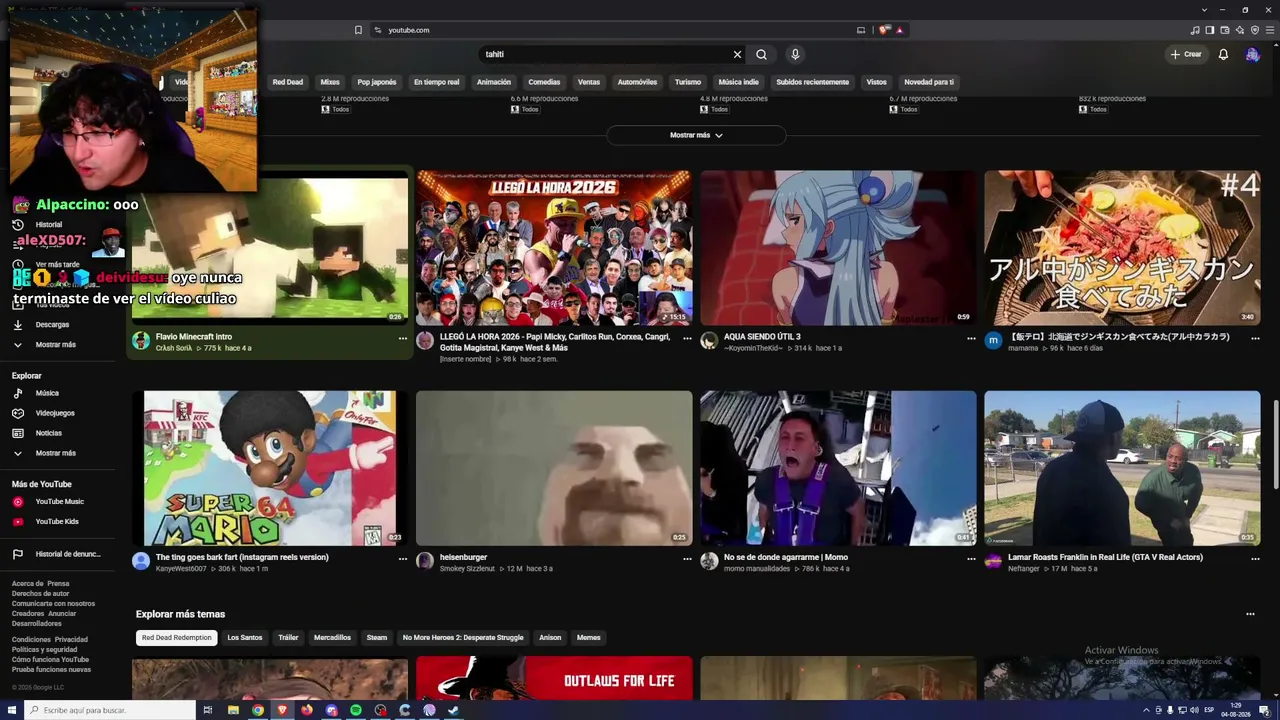The width and height of the screenshot is (1280, 720).
Task: Open Lamar Roasts Franklin video title
Action: pyautogui.click(x=1105, y=557)
